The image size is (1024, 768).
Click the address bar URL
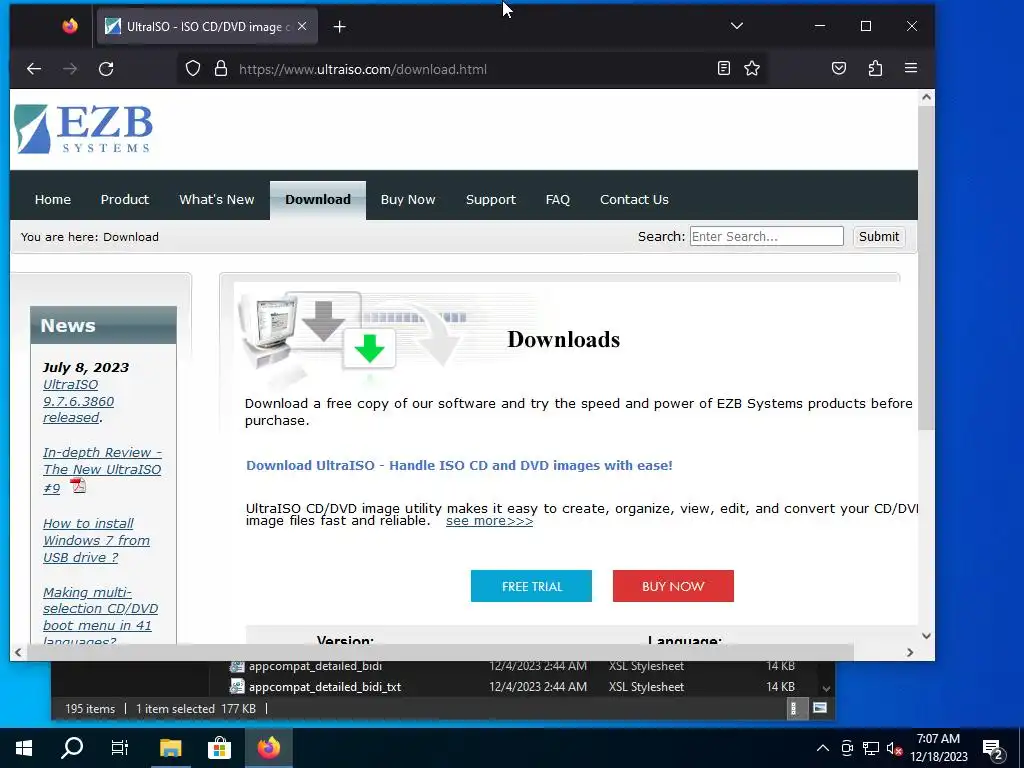click(362, 69)
